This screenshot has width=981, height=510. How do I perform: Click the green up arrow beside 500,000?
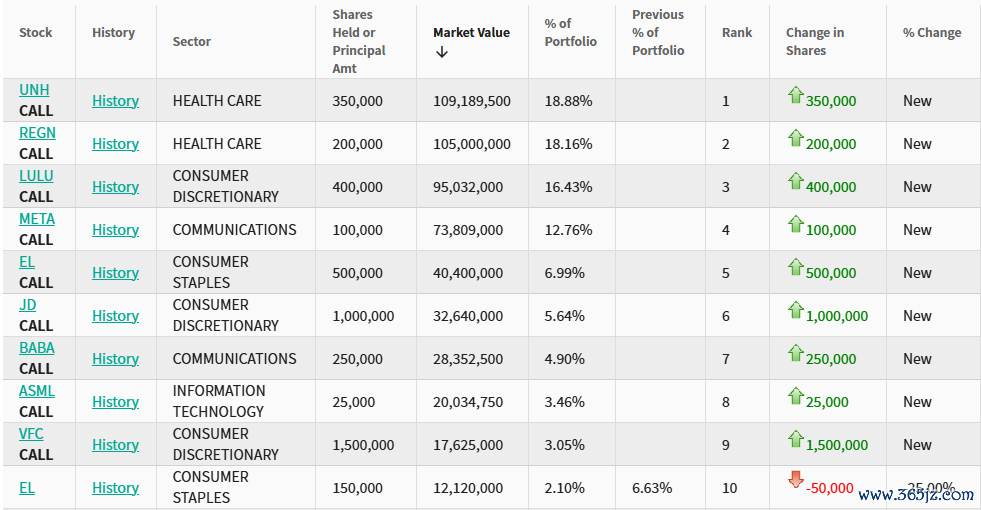pos(795,267)
